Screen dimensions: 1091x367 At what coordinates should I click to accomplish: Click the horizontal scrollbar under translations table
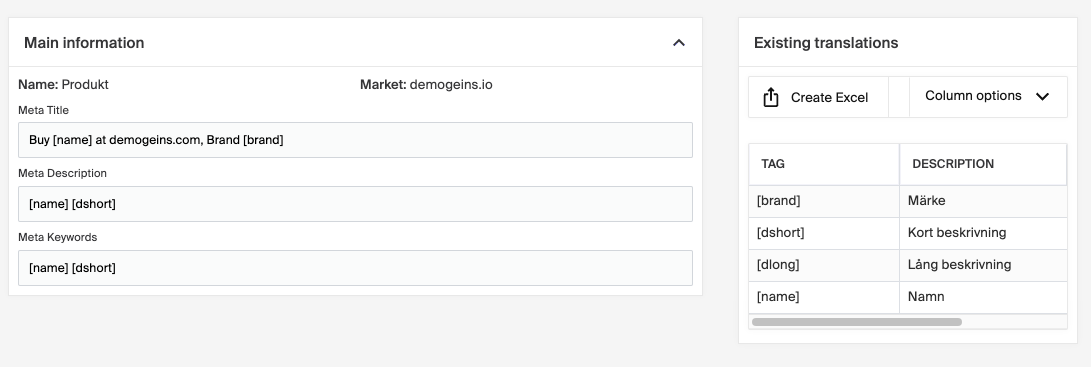[857, 322]
